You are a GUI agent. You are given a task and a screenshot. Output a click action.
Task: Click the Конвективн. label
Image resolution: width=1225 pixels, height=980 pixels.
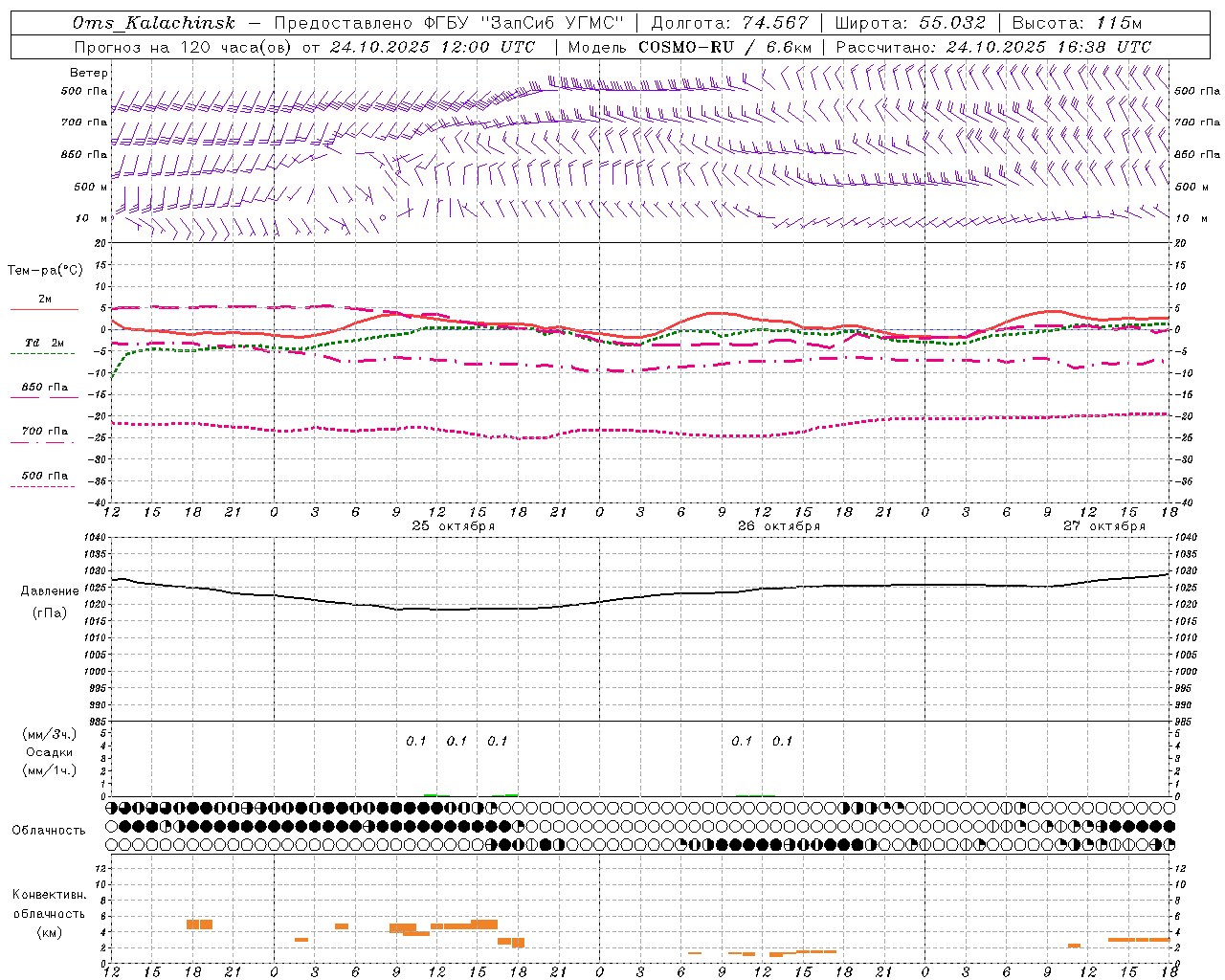50,895
